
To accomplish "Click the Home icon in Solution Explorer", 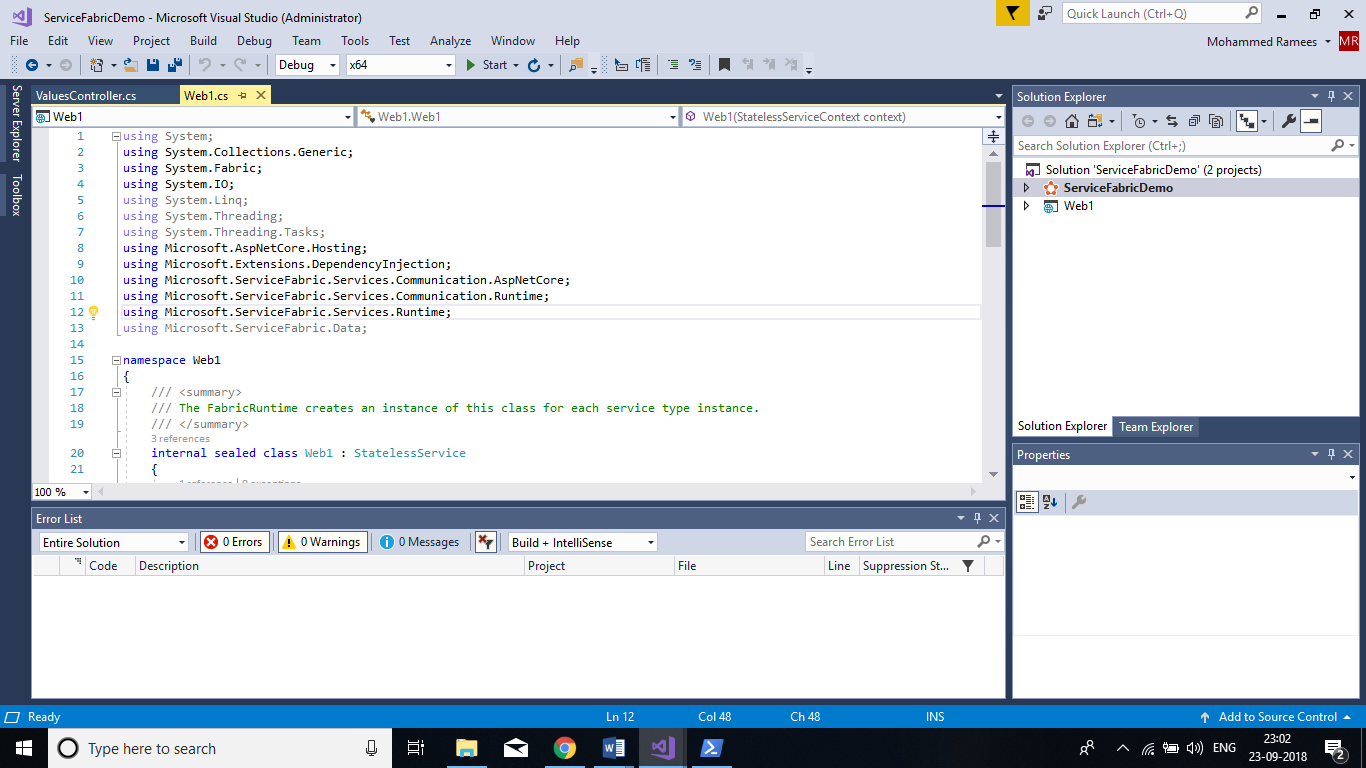I will pos(1072,121).
